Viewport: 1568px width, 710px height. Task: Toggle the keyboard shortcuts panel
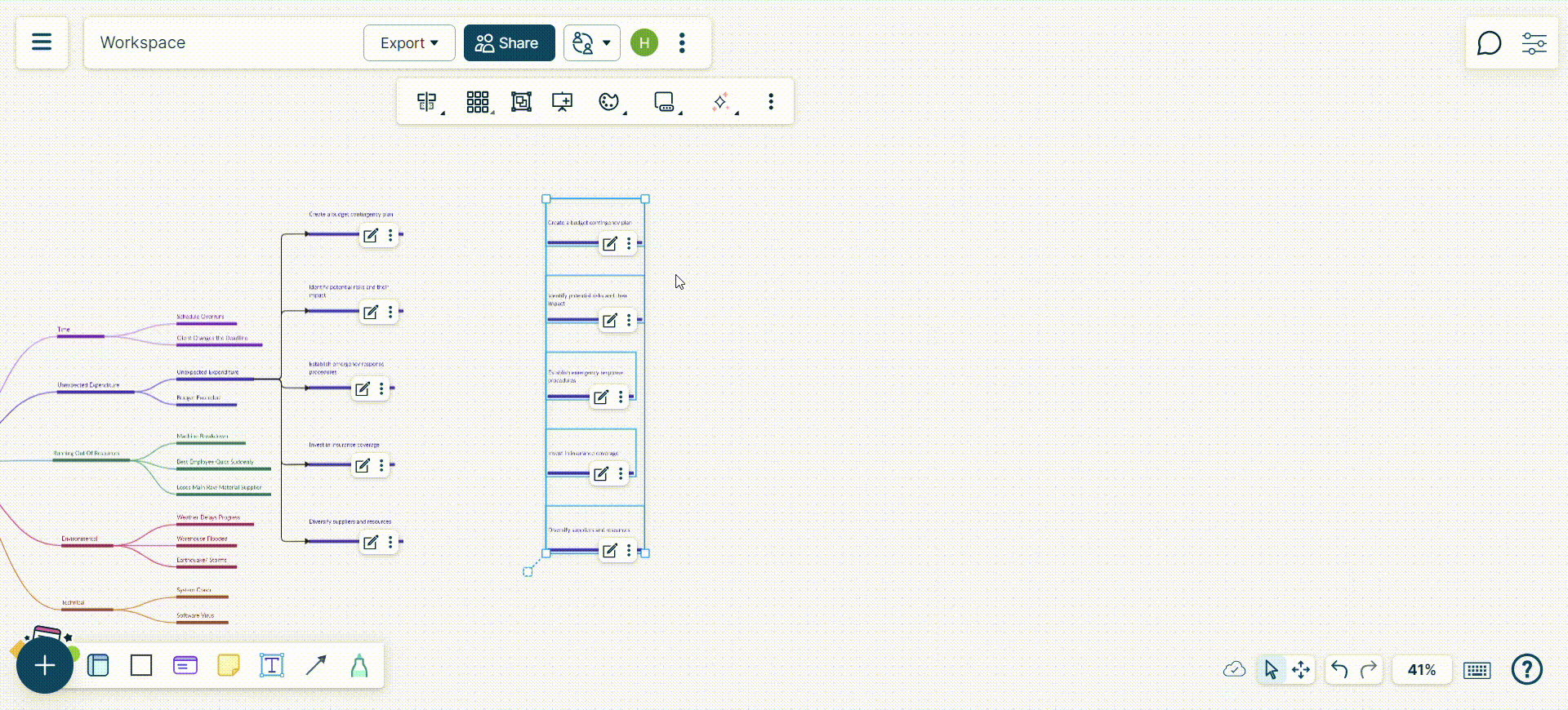click(1477, 670)
